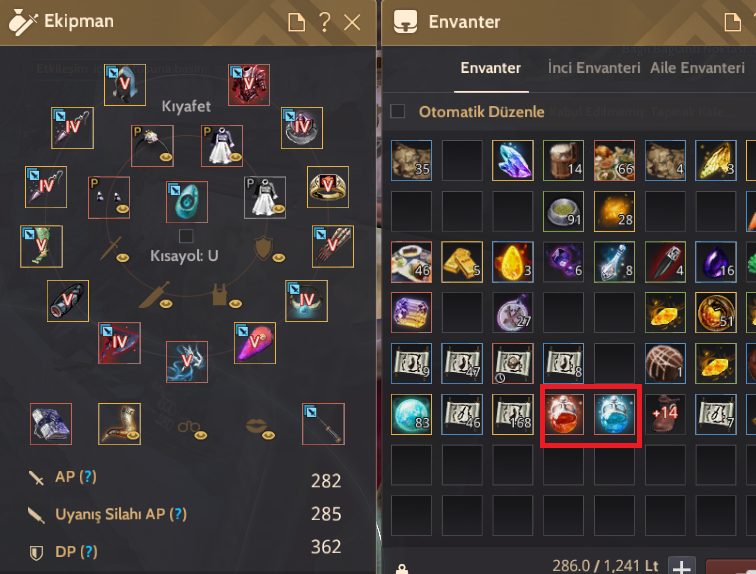Click the plus button next to weight

point(682,566)
